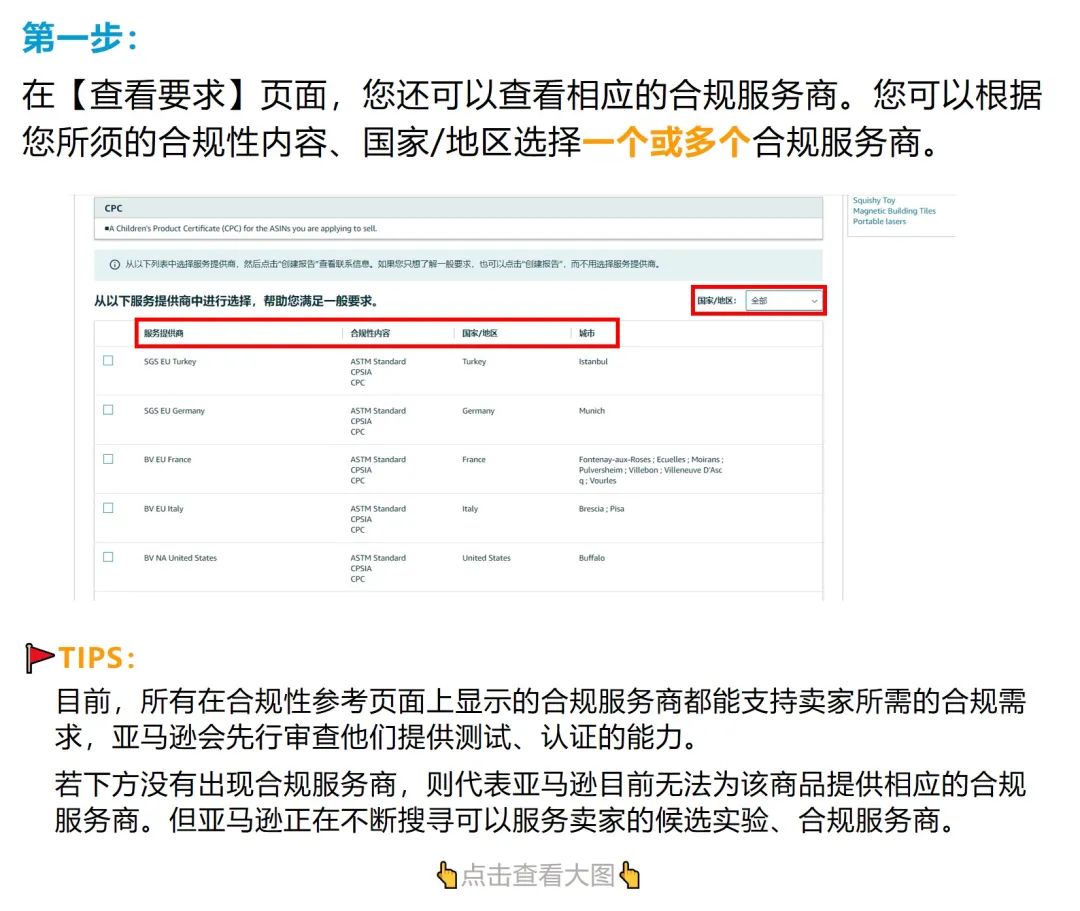
Task: Check the BV EU Italy provider row
Action: tap(110, 508)
